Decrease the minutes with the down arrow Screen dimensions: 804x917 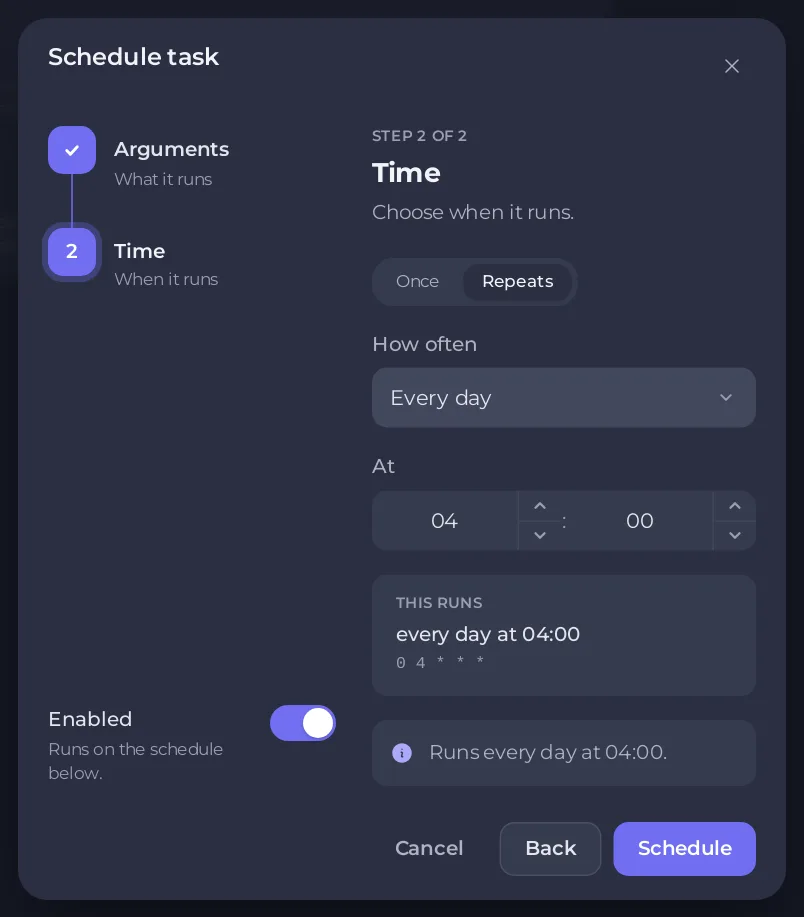pos(734,535)
